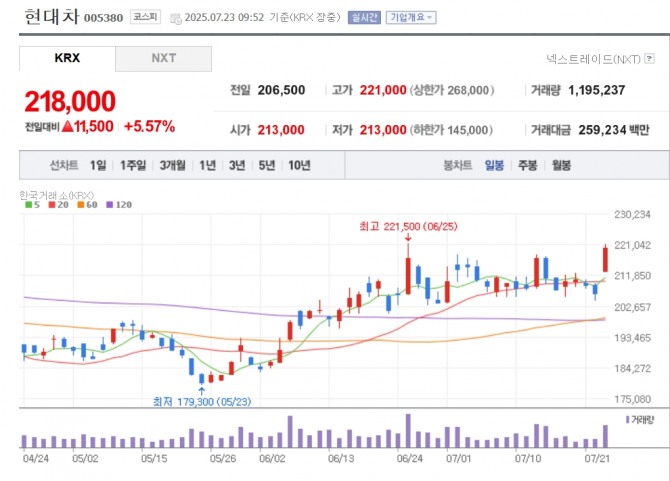Click the 07/21 x-axis date label
This screenshot has width=670, height=481.
point(597,459)
